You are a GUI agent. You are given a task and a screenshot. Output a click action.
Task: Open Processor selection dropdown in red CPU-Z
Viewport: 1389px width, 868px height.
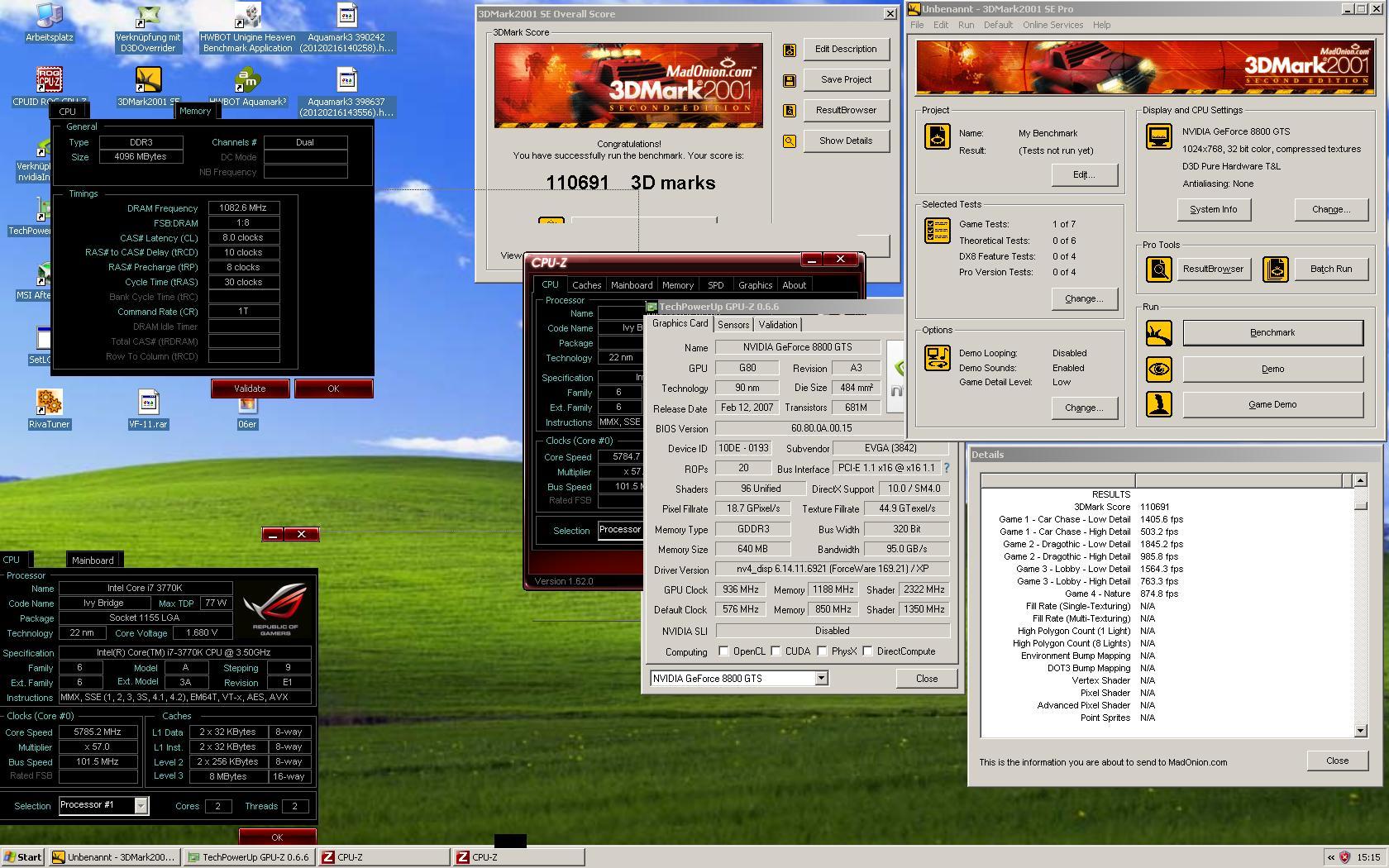point(620,530)
